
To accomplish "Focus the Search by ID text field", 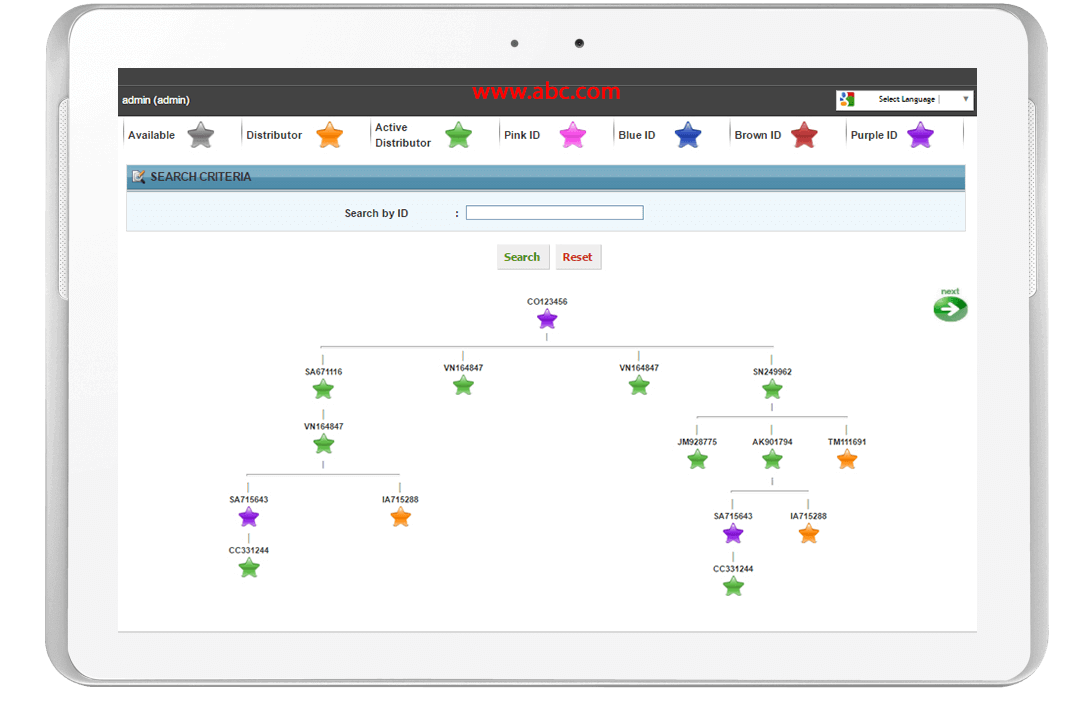I will tap(554, 213).
